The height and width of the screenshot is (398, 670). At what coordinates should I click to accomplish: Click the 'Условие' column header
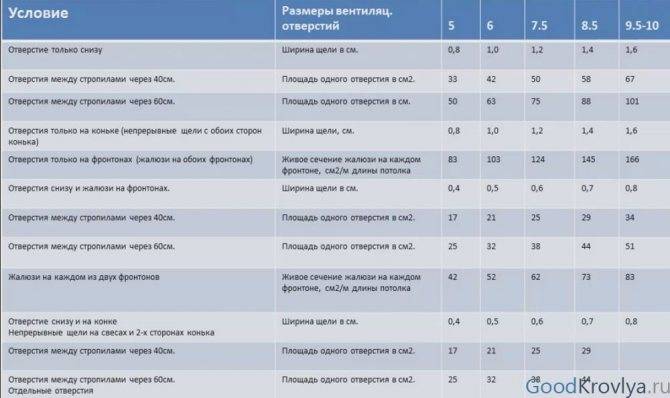38,13
